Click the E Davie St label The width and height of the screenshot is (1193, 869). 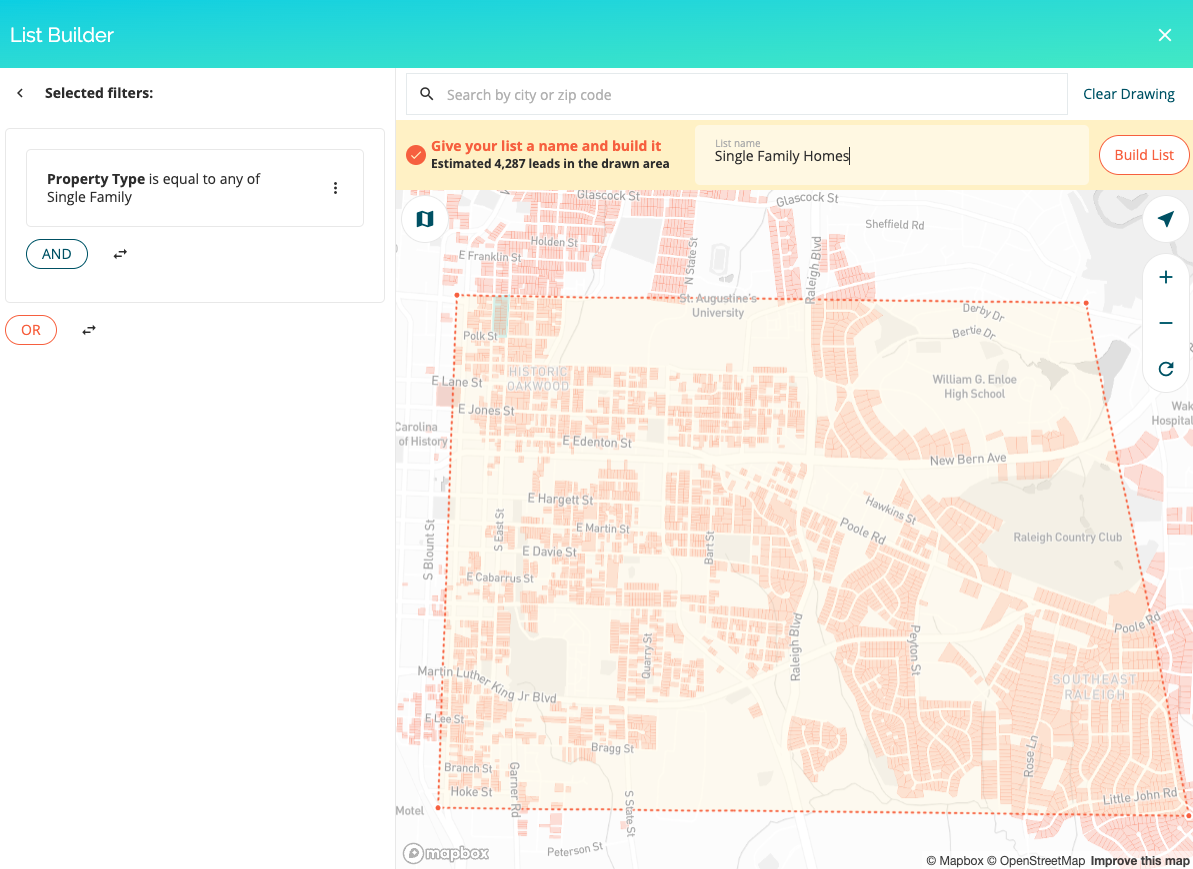549,552
